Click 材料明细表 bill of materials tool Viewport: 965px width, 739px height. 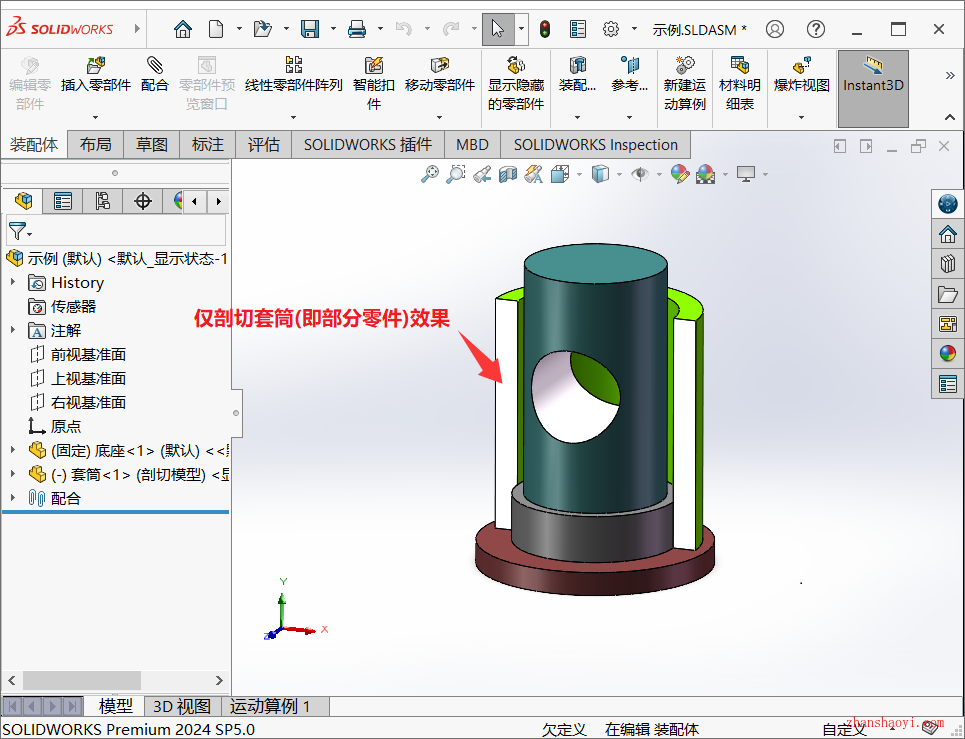point(740,83)
